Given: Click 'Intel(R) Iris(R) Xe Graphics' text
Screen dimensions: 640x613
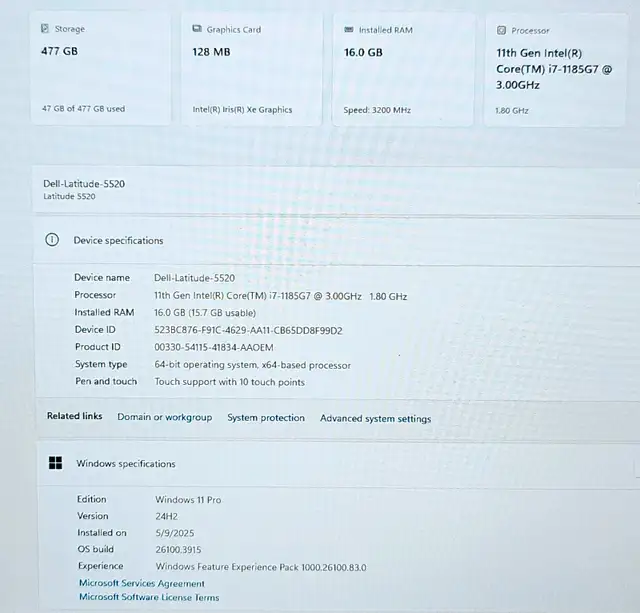Looking at the screenshot, I should [x=242, y=109].
